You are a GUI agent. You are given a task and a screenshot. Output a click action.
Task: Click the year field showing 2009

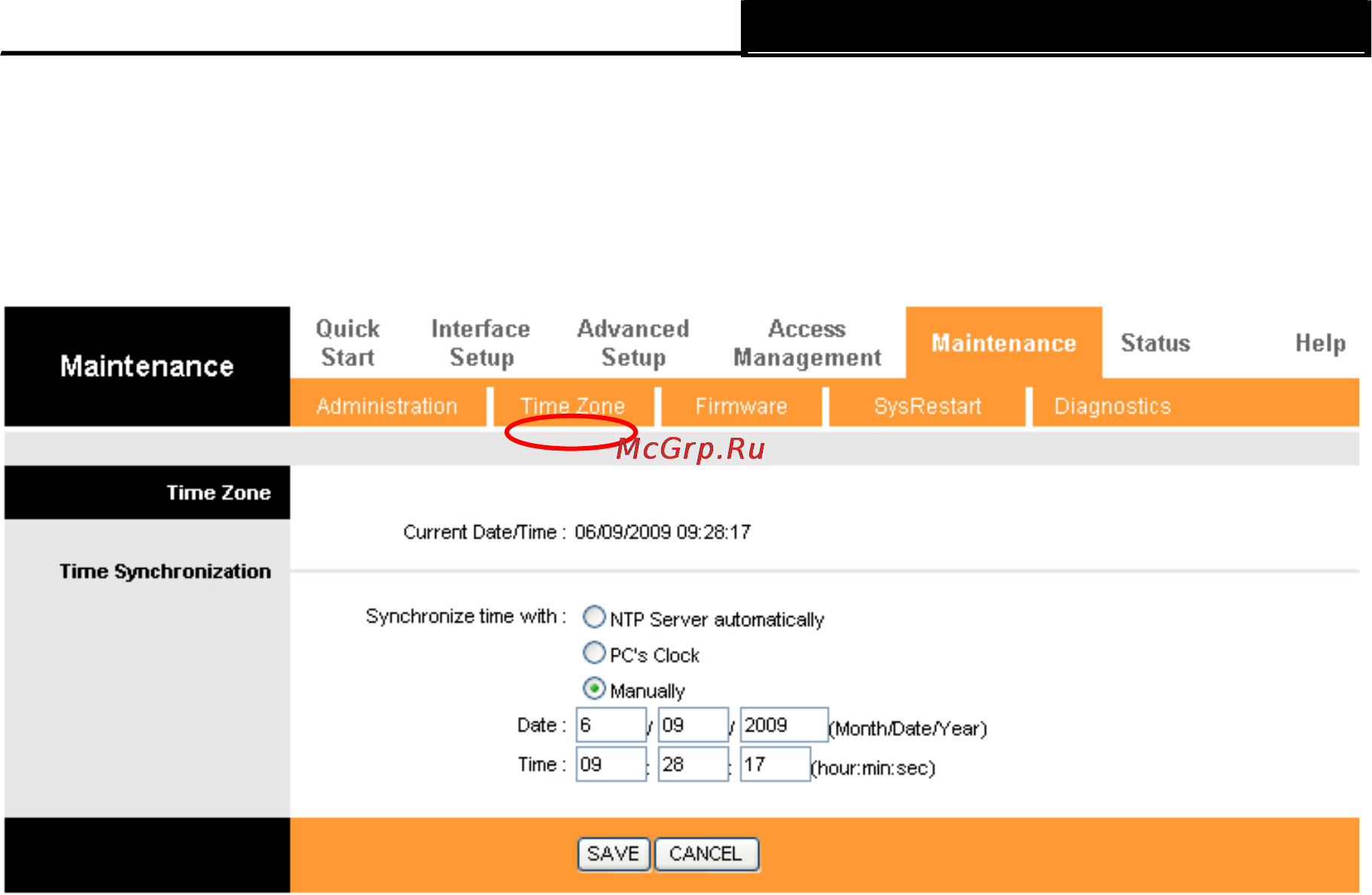tap(784, 725)
